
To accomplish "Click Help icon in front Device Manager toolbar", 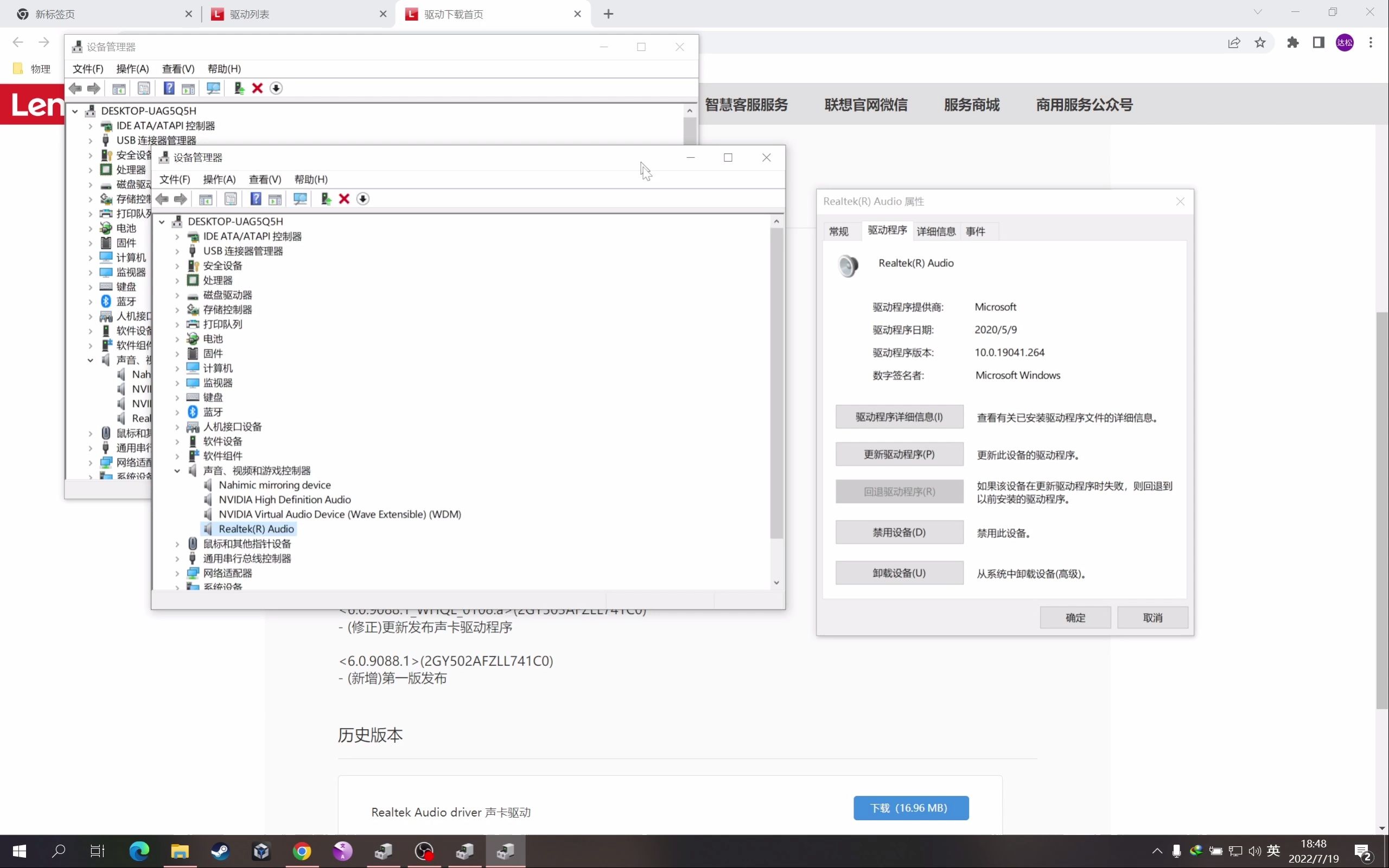I will [256, 199].
